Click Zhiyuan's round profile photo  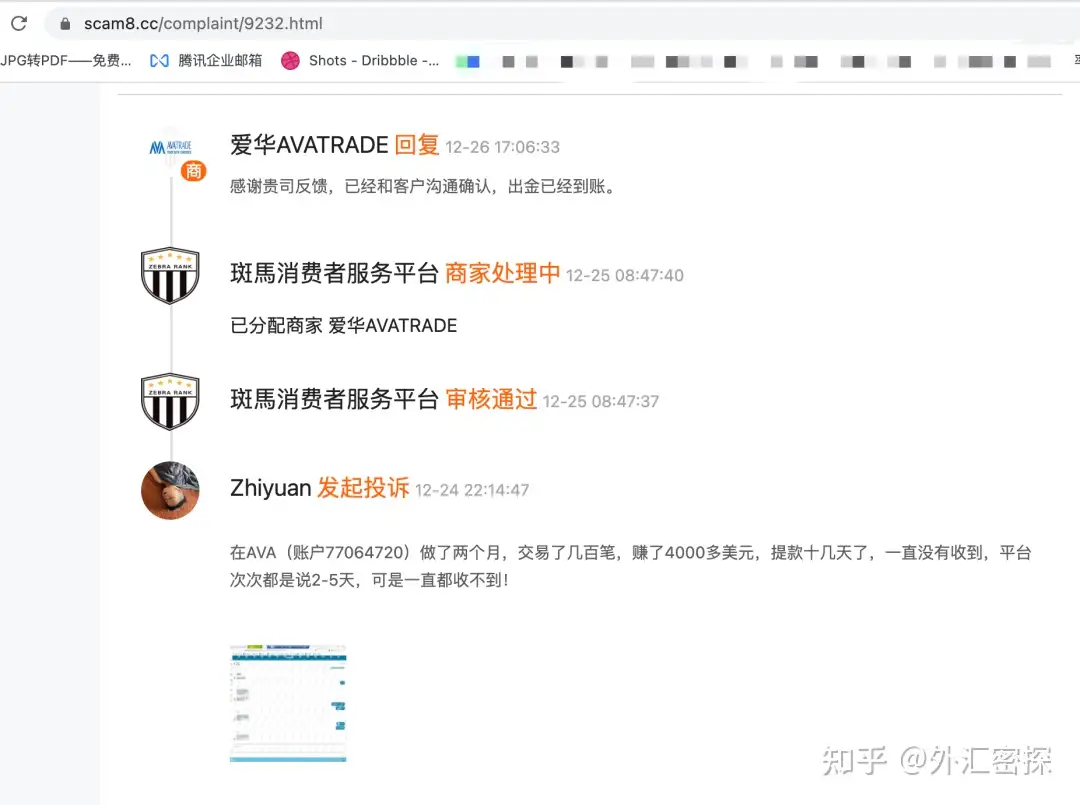point(170,490)
